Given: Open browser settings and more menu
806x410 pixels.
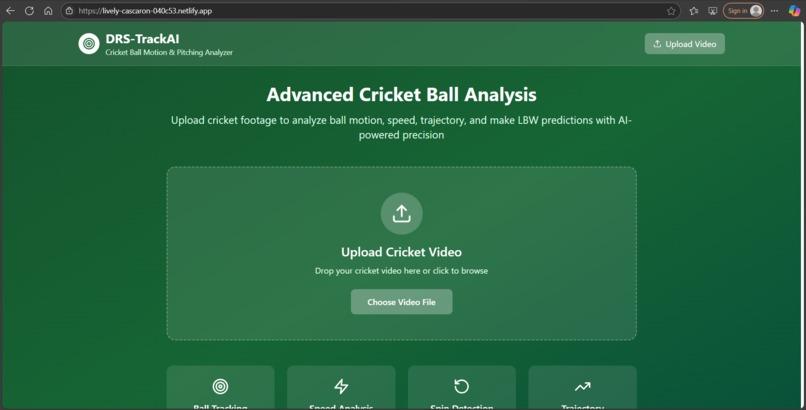Looking at the screenshot, I should click(x=775, y=11).
